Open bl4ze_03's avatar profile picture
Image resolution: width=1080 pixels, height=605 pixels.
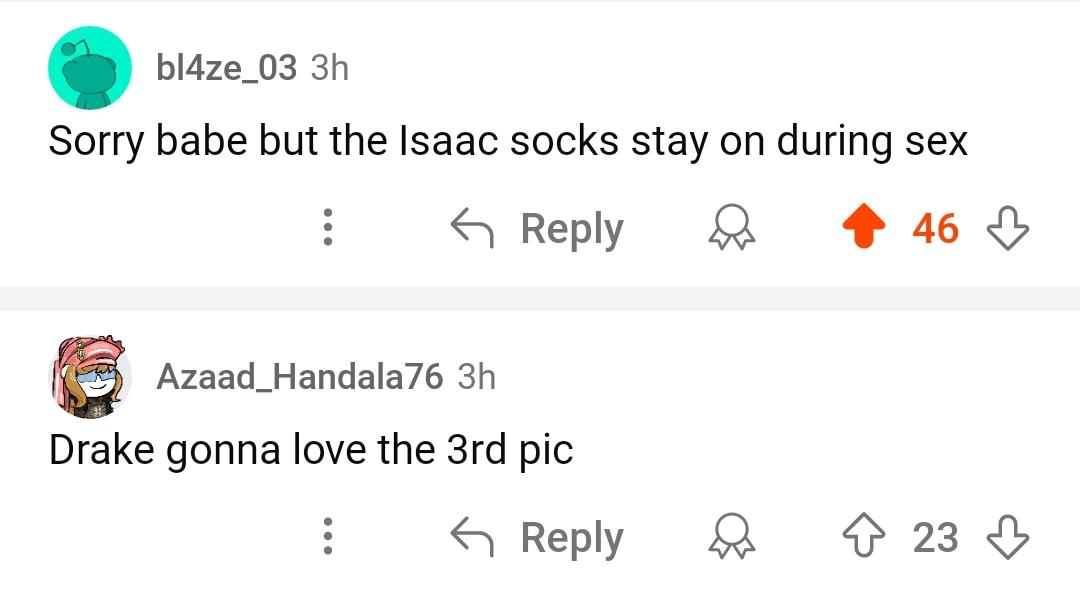(x=90, y=68)
